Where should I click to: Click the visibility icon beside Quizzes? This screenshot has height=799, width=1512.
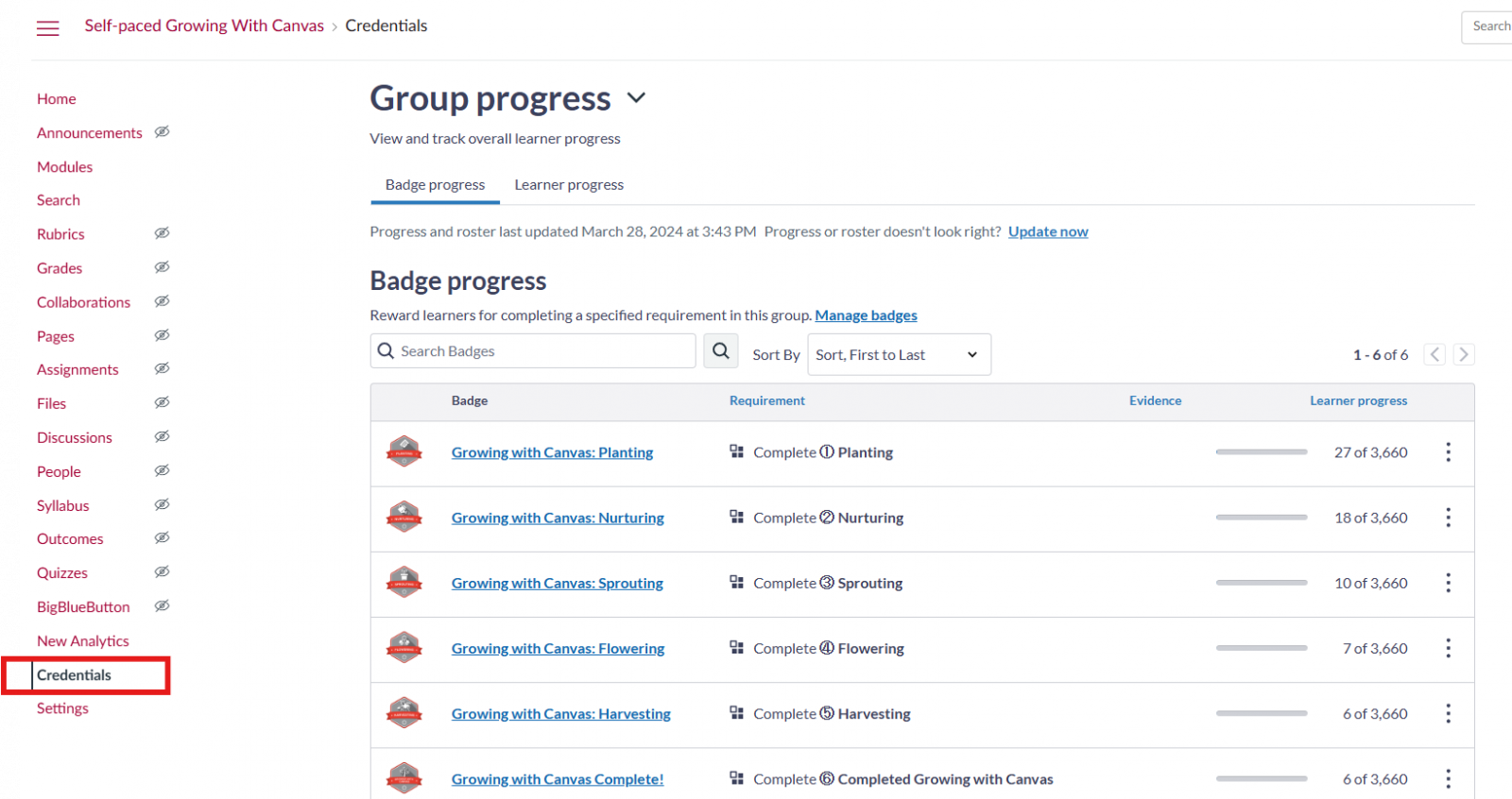[x=162, y=572]
